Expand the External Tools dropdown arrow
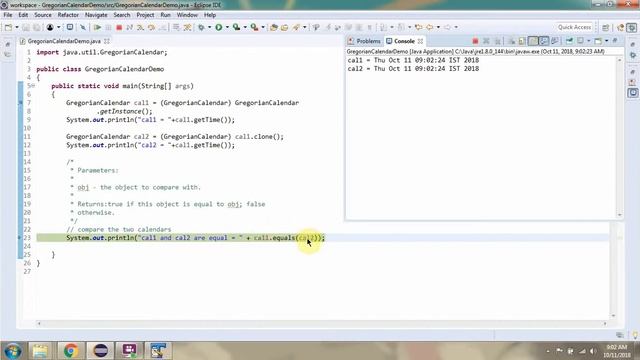This screenshot has width=640, height=360. click(263, 27)
